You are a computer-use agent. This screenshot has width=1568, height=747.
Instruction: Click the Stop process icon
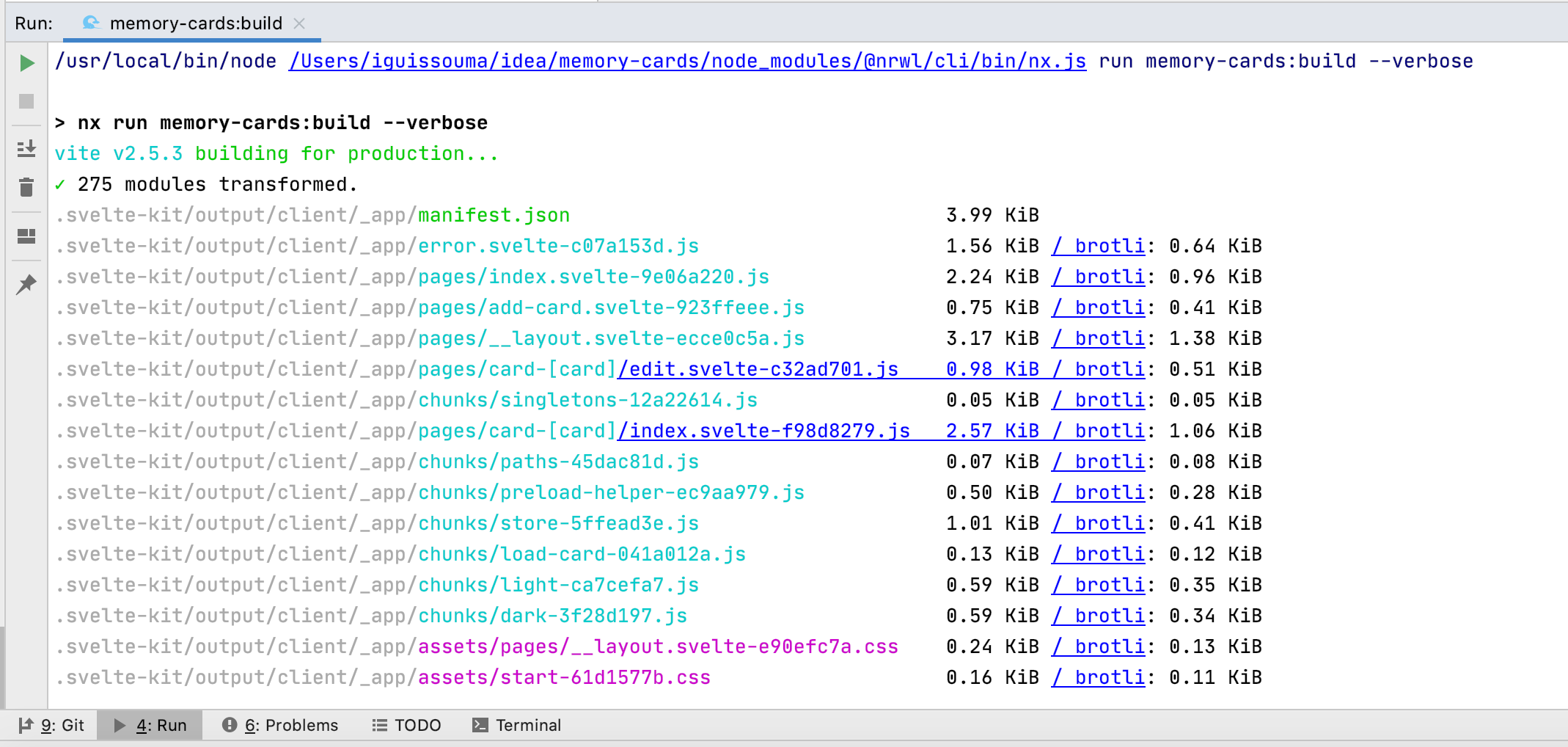[26, 102]
